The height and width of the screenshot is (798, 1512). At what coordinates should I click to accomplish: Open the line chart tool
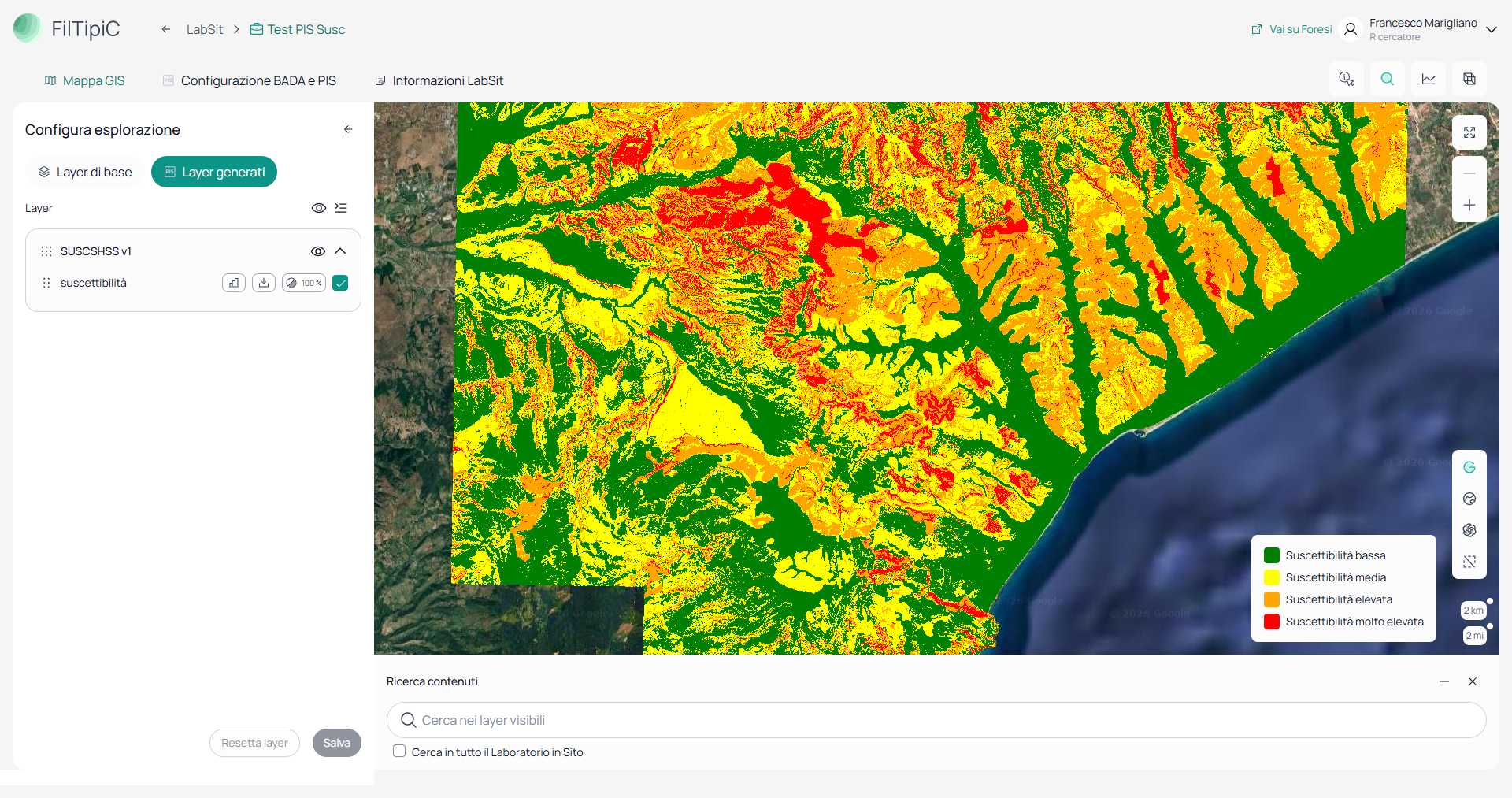point(1429,79)
